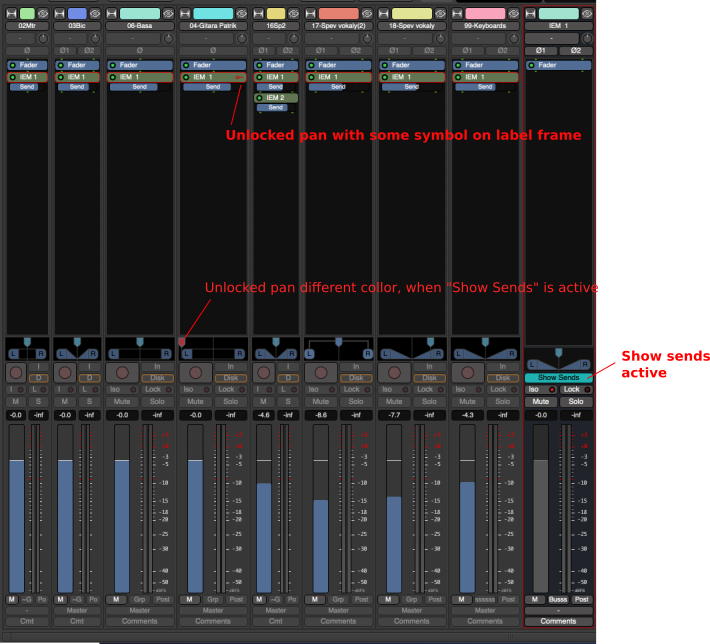Click width button on 06-Basa strip
This screenshot has width=710, height=644.
point(114,14)
